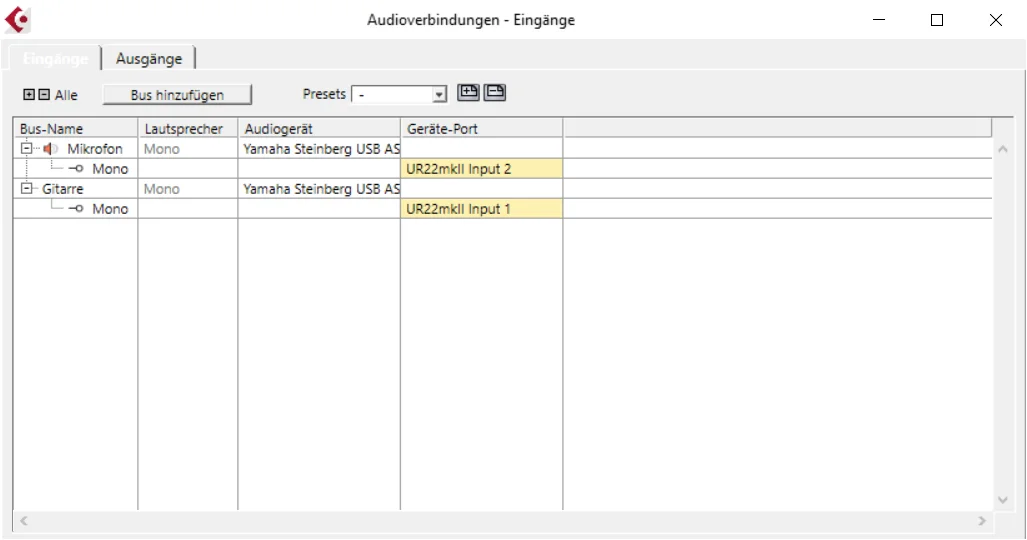The height and width of the screenshot is (540, 1027).
Task: Click the Geräte-Port column header
Action: pyautogui.click(x=481, y=128)
